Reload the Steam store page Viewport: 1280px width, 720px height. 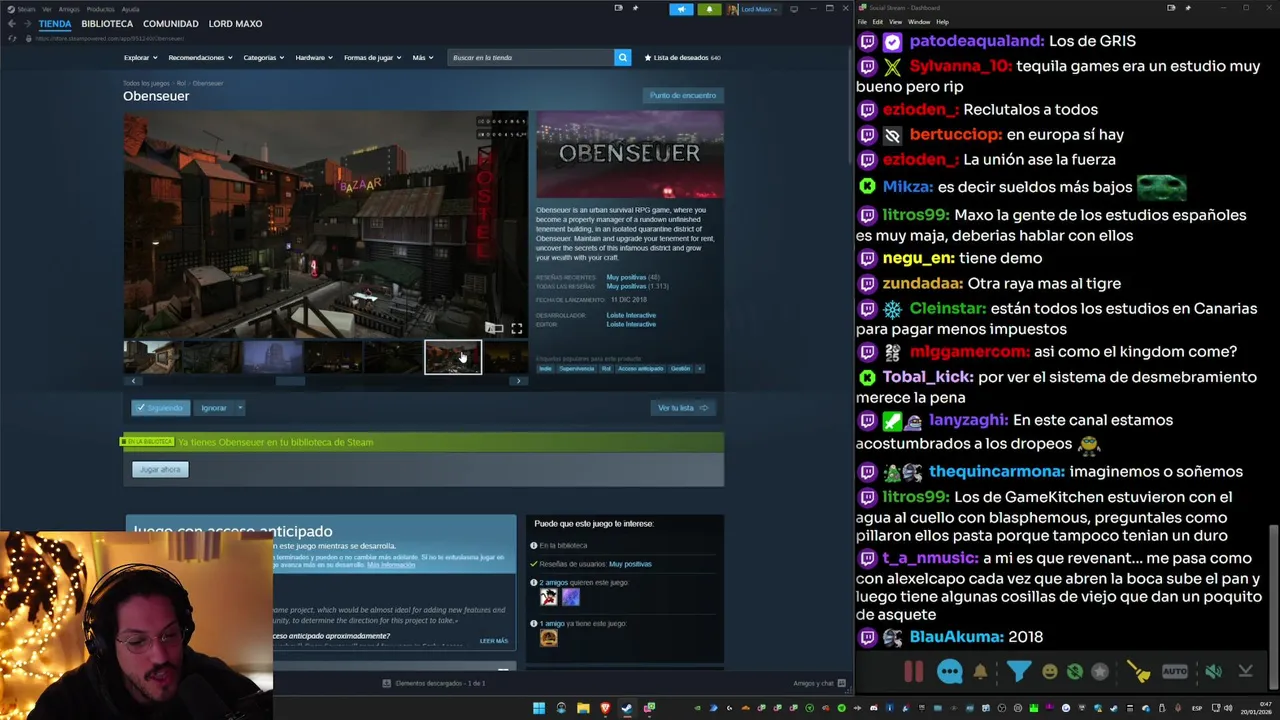coord(11,38)
